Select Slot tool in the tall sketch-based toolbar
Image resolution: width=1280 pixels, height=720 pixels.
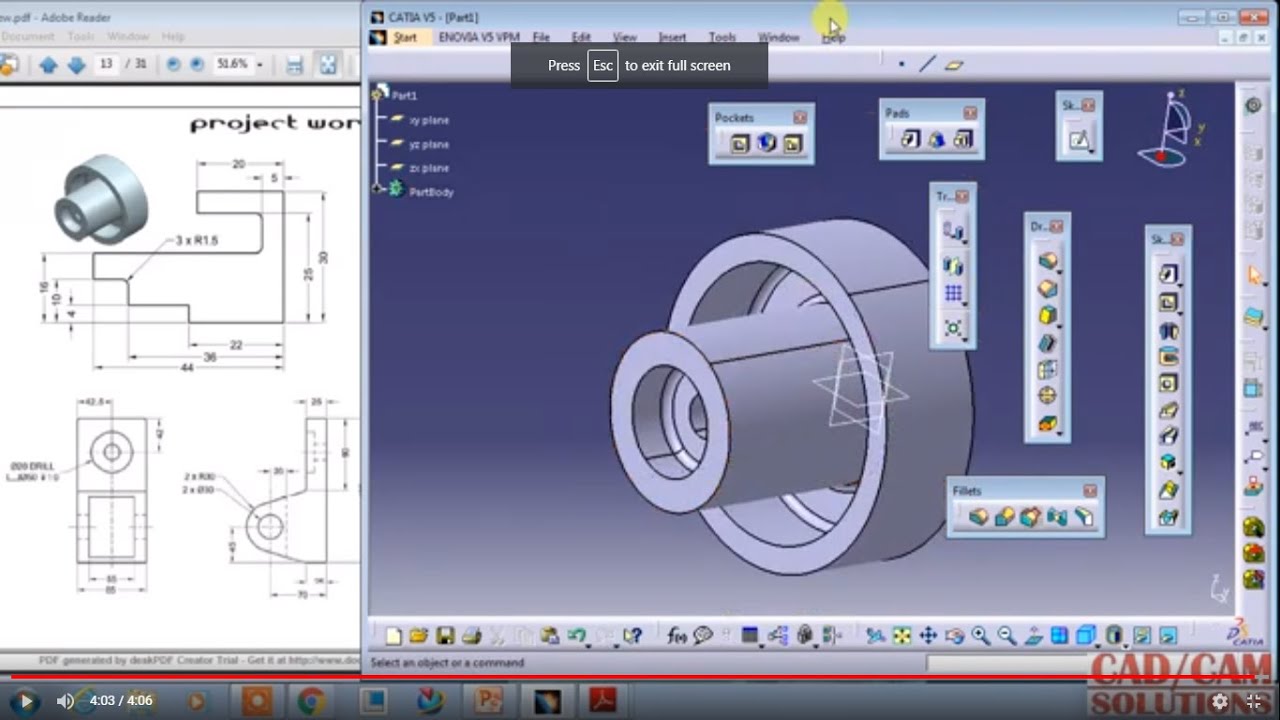pyautogui.click(x=1168, y=437)
